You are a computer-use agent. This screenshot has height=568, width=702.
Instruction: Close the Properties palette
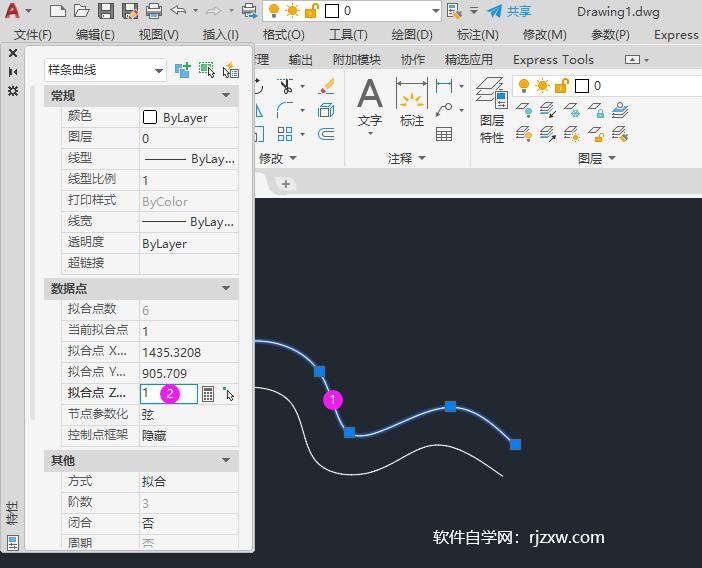click(13, 53)
